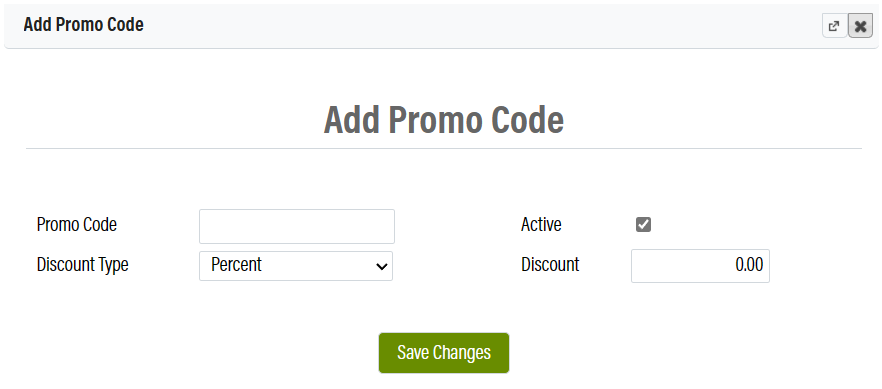
Task: Click the Discount Type label
Action: pyautogui.click(x=83, y=264)
